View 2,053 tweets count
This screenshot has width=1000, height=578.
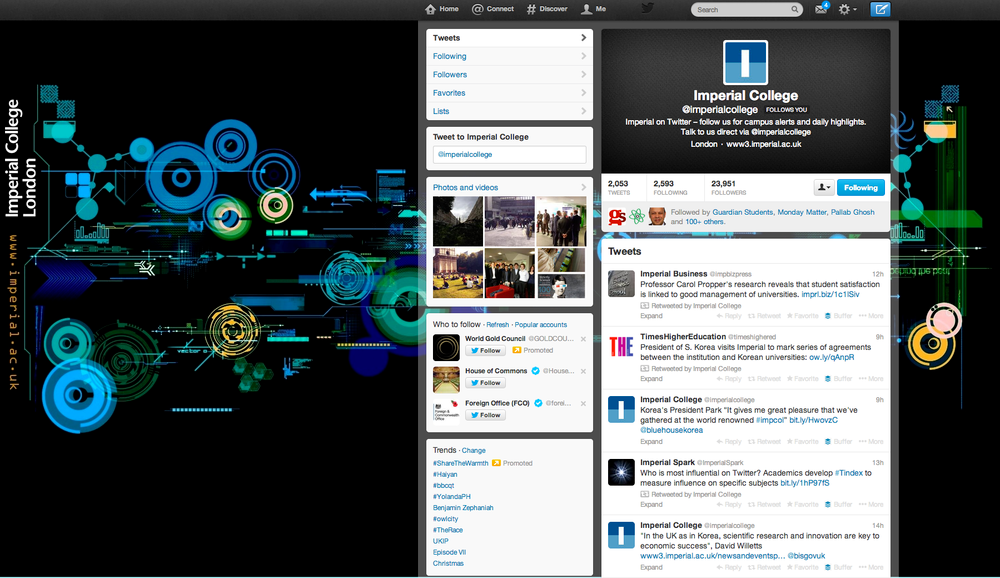[619, 187]
